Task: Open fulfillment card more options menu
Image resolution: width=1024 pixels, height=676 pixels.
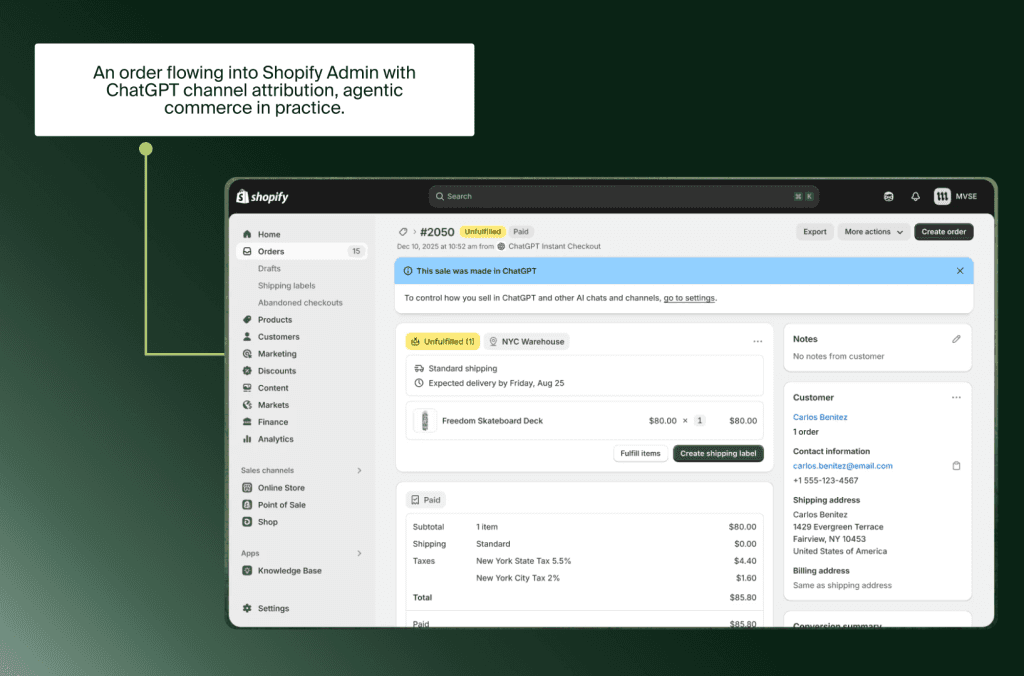Action: 758,342
